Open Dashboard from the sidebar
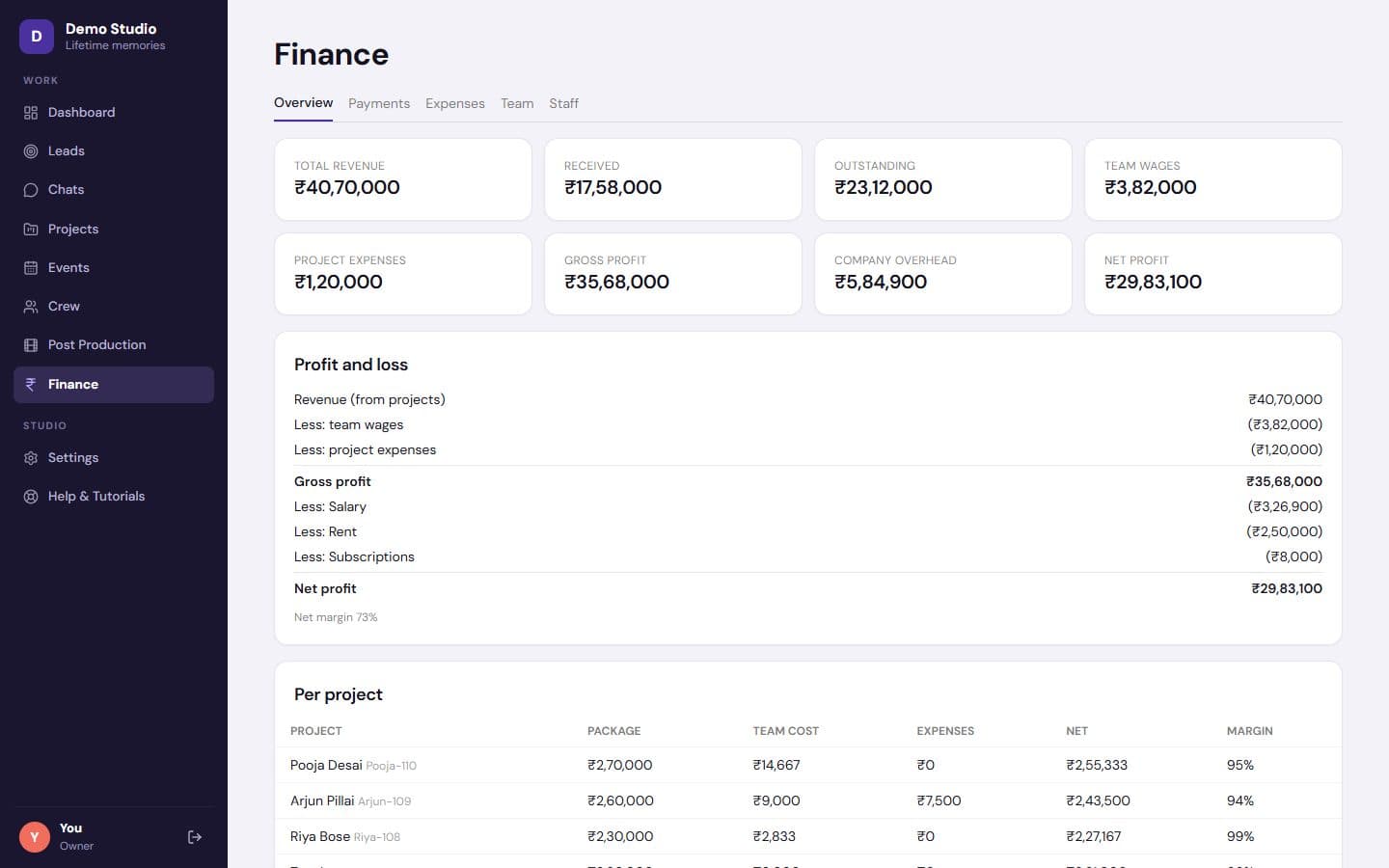1389x868 pixels. (x=114, y=113)
